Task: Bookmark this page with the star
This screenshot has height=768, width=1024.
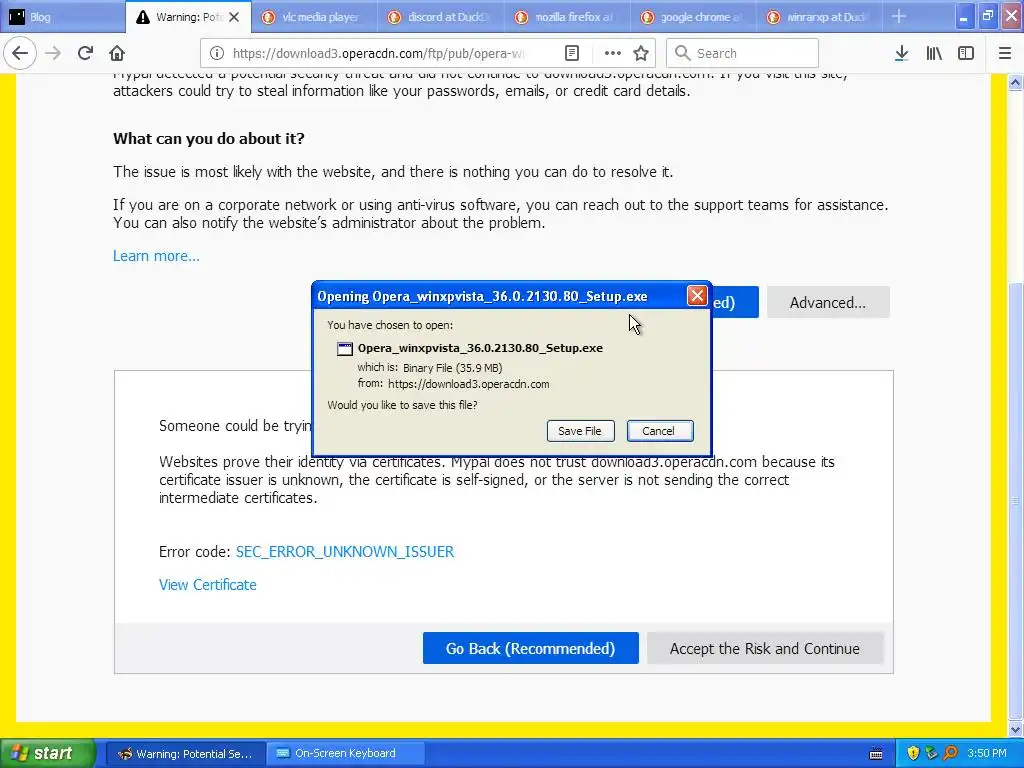Action: point(641,53)
